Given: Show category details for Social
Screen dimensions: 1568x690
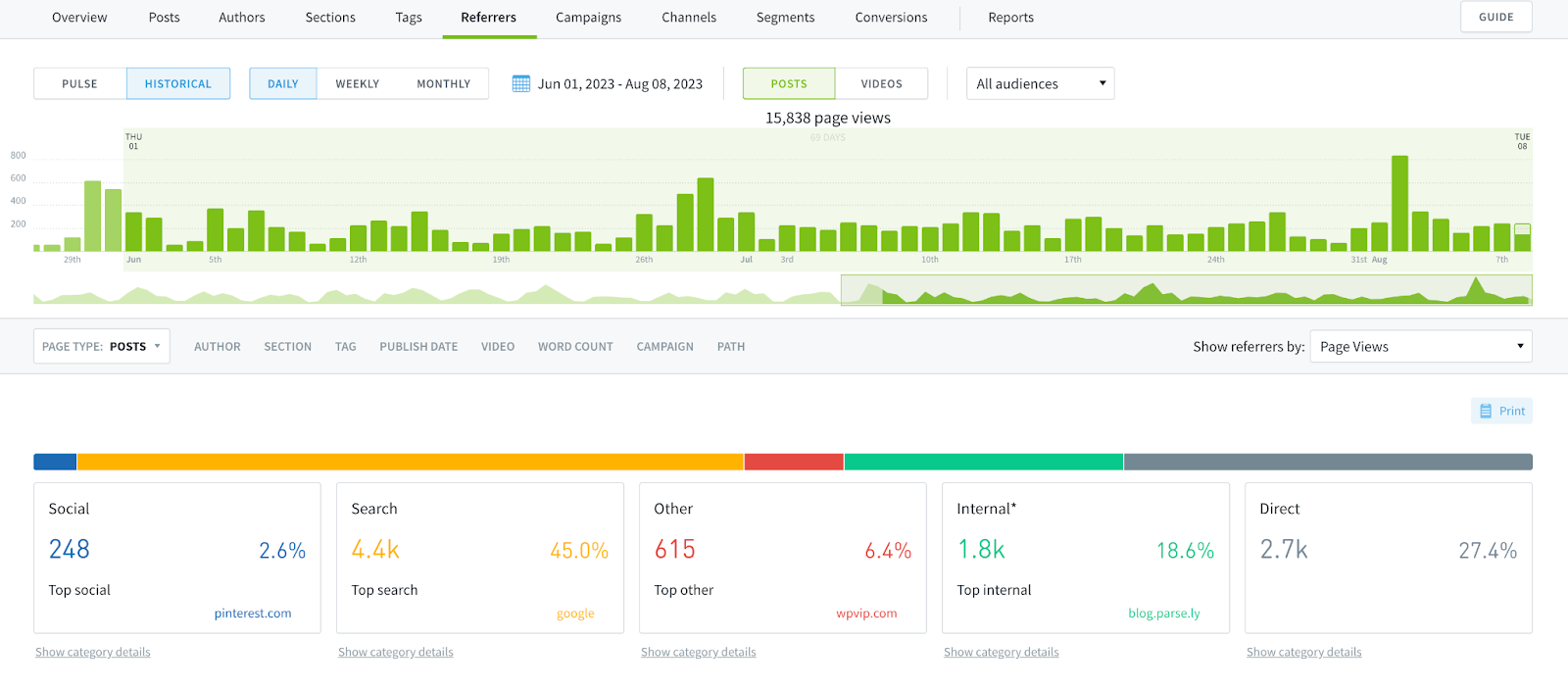Looking at the screenshot, I should pos(93,652).
